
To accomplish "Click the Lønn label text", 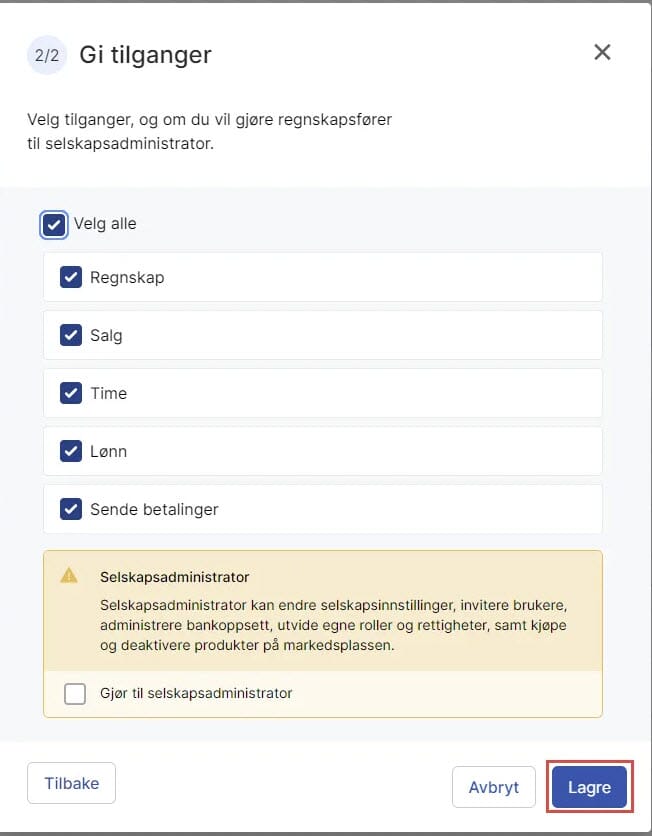I will [111, 451].
